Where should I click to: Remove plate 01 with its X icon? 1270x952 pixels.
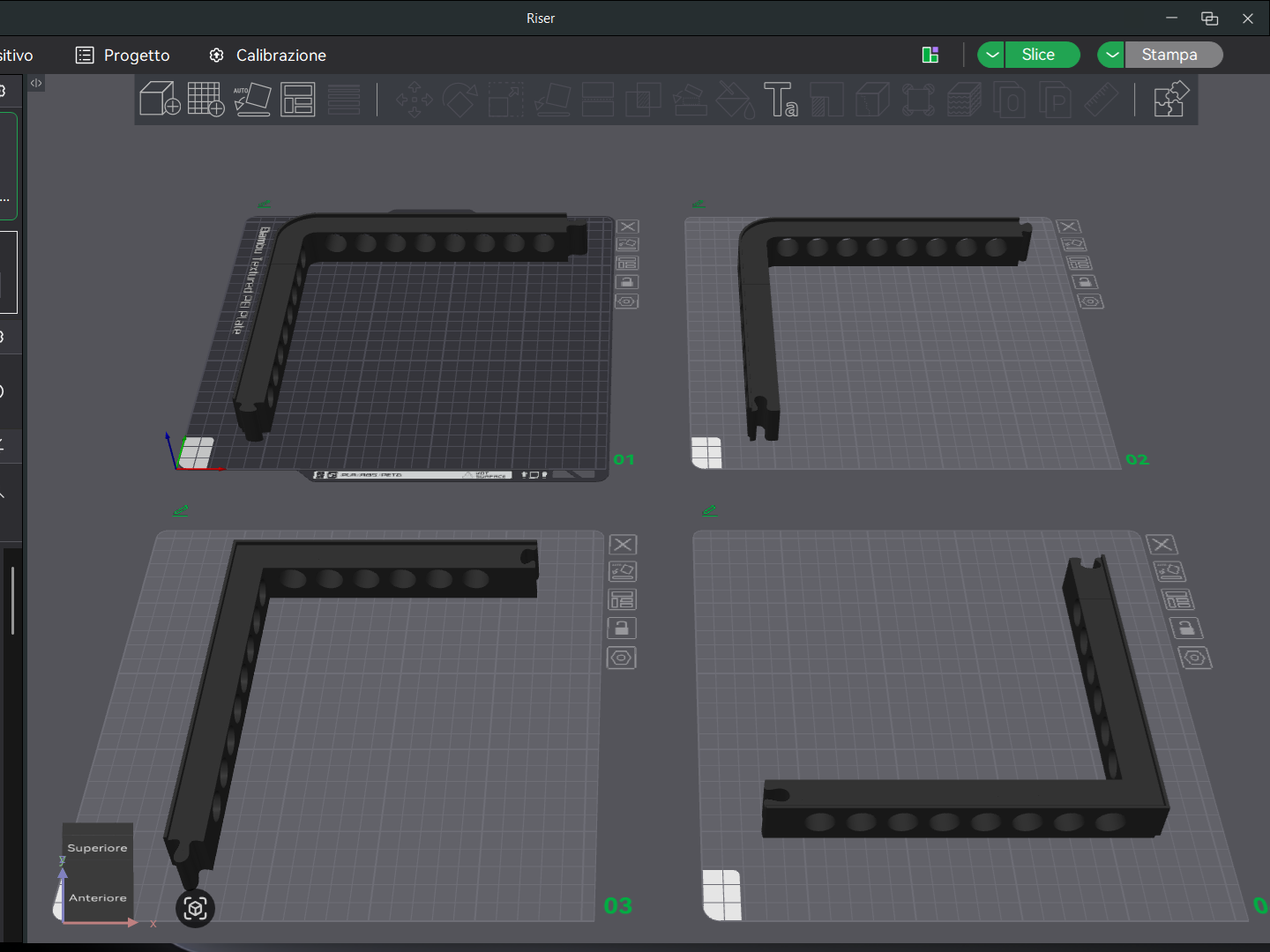coord(628,227)
